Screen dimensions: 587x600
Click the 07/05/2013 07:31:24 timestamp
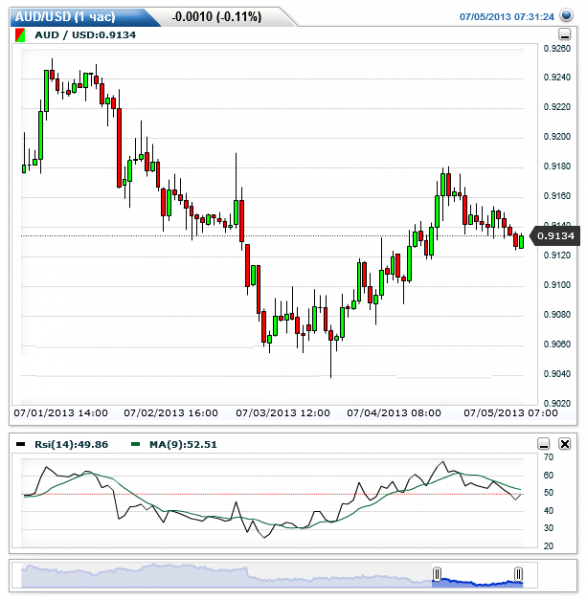point(507,17)
